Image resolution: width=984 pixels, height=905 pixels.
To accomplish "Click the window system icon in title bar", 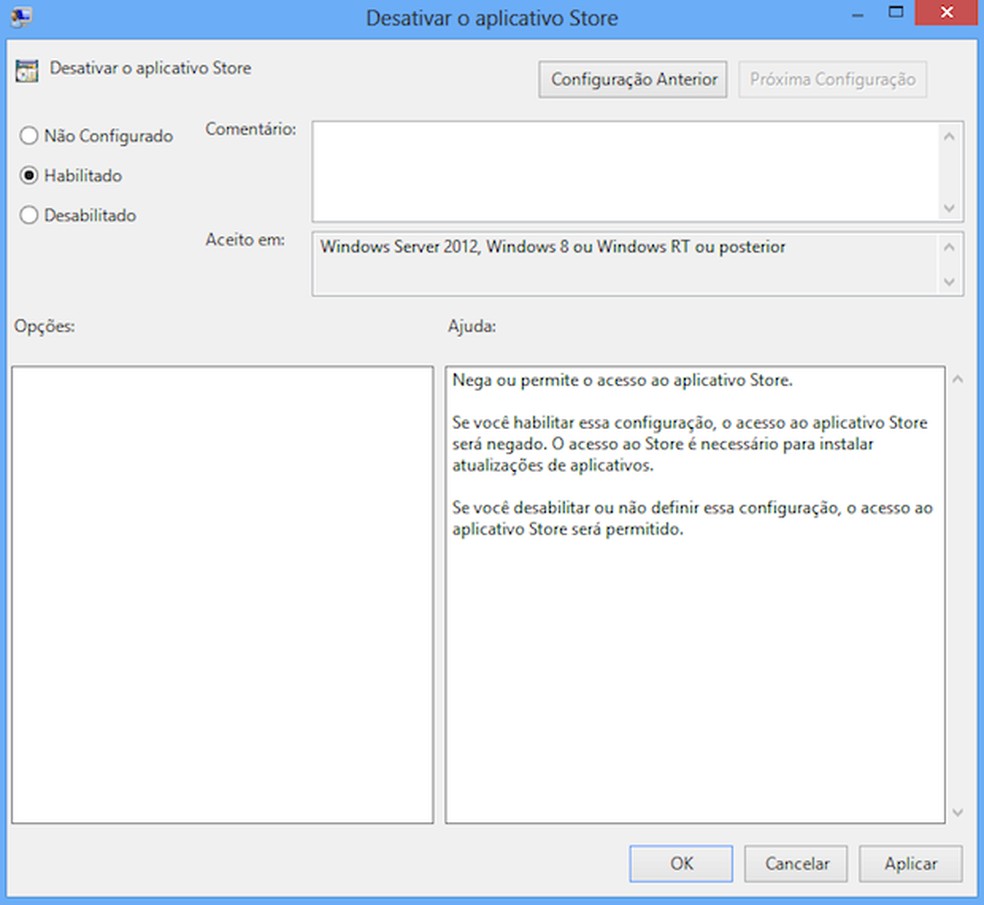I will 21,16.
